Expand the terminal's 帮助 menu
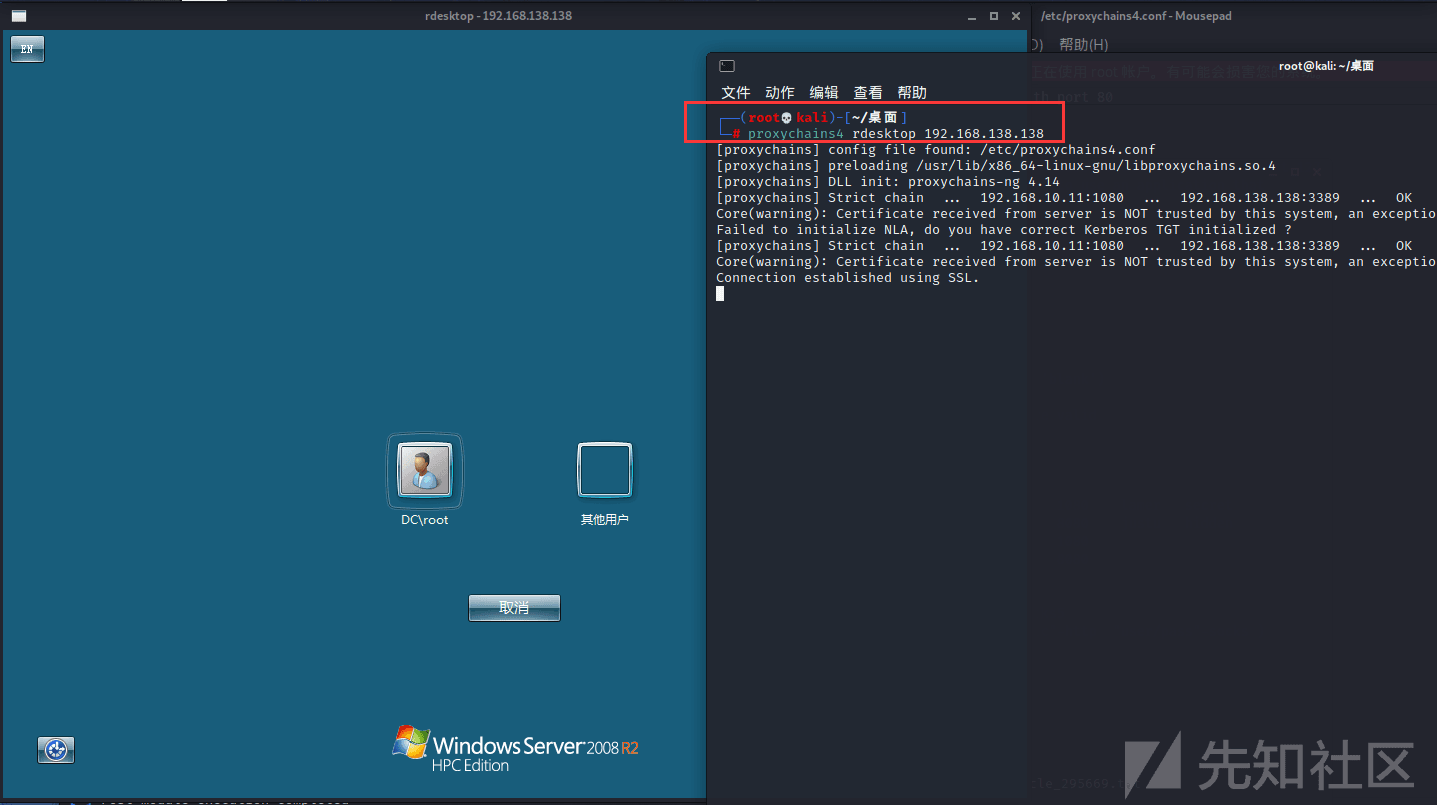This screenshot has width=1437, height=805. click(x=911, y=92)
